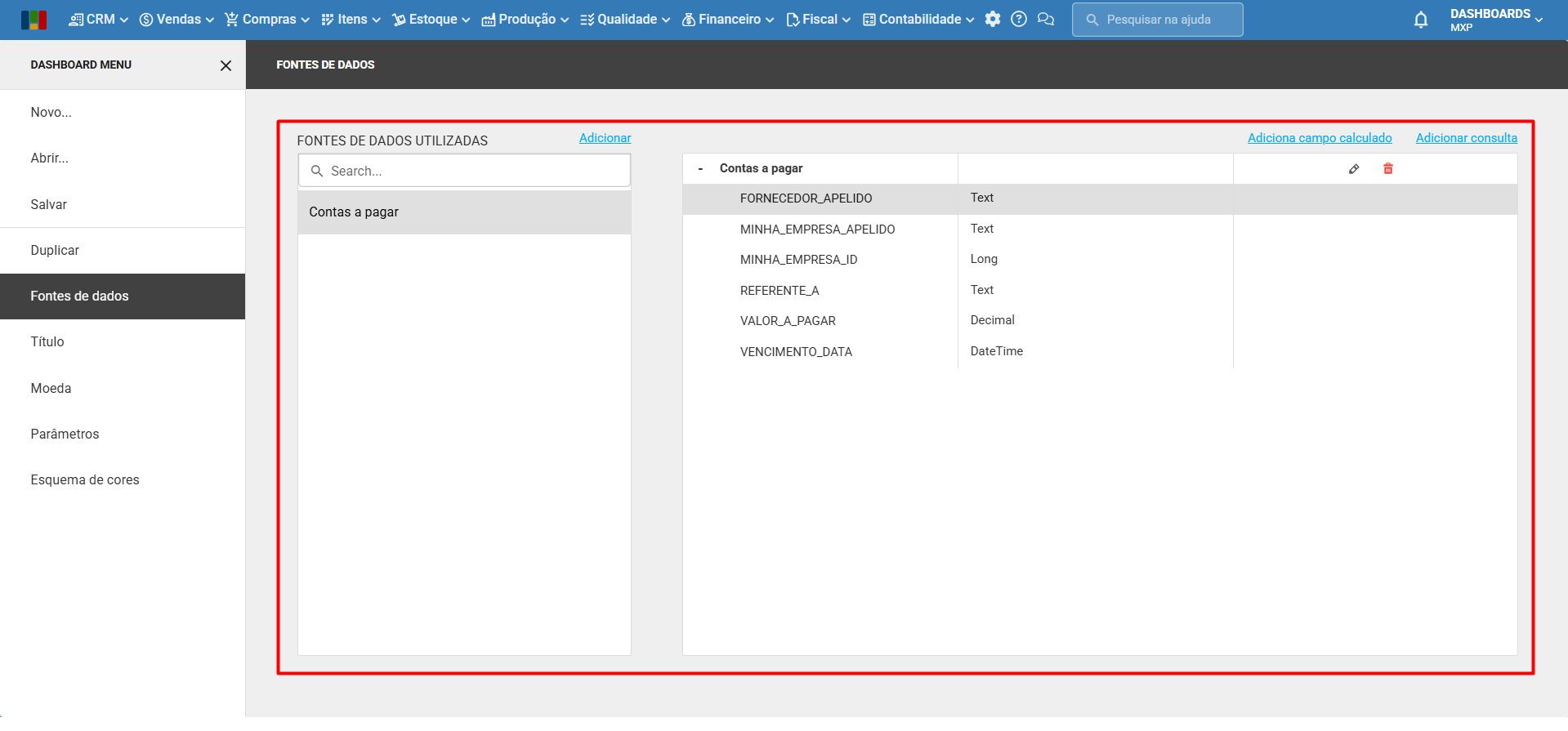Delete Contas a pagar with the red trash icon
This screenshot has height=731, width=1568.
click(x=1387, y=169)
